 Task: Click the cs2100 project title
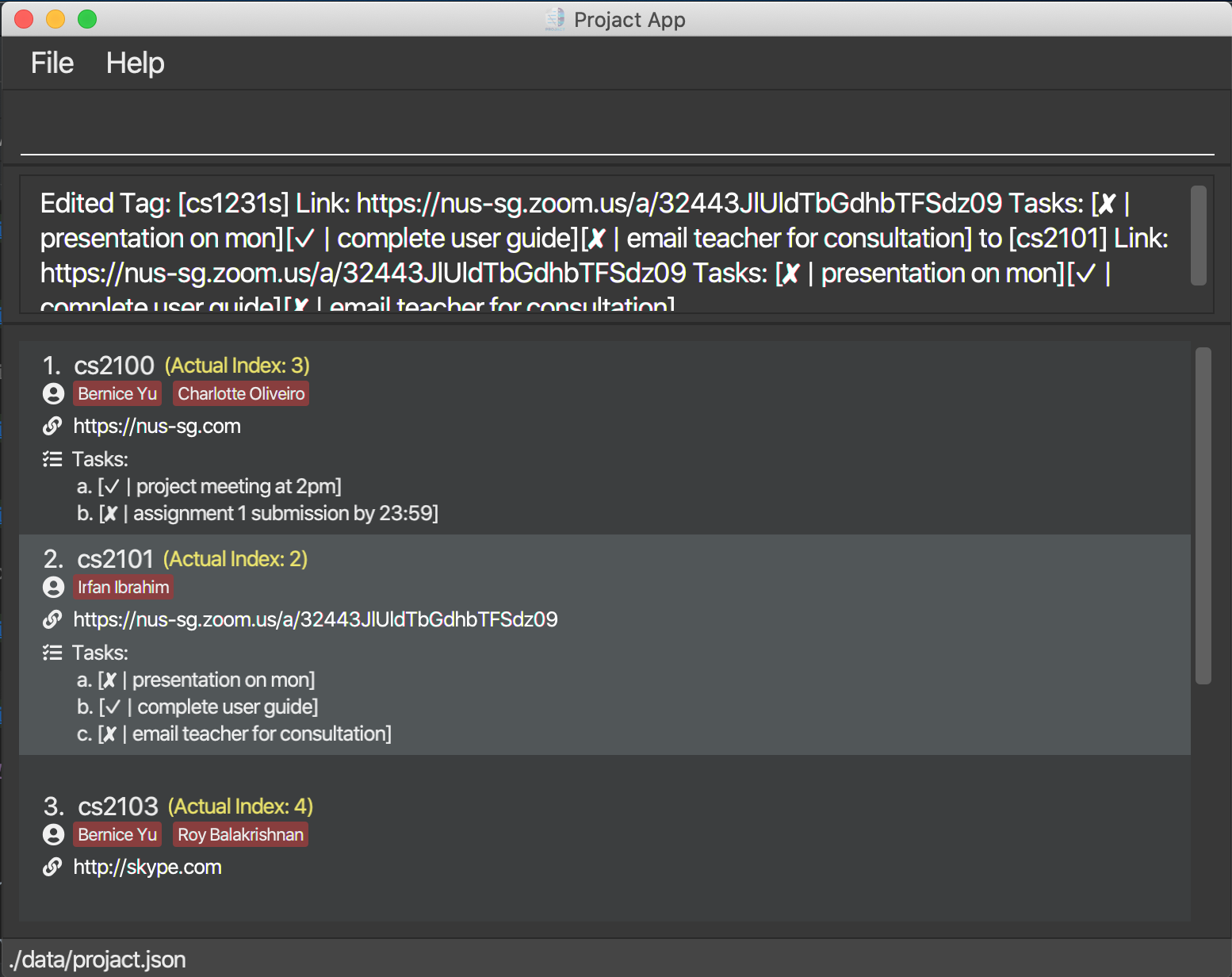(114, 366)
